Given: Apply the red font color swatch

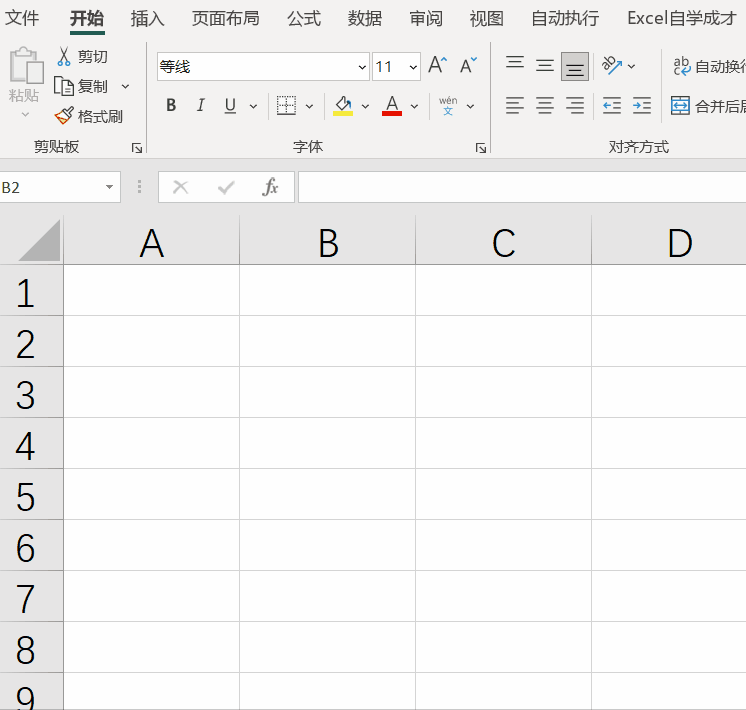Looking at the screenshot, I should click(392, 106).
